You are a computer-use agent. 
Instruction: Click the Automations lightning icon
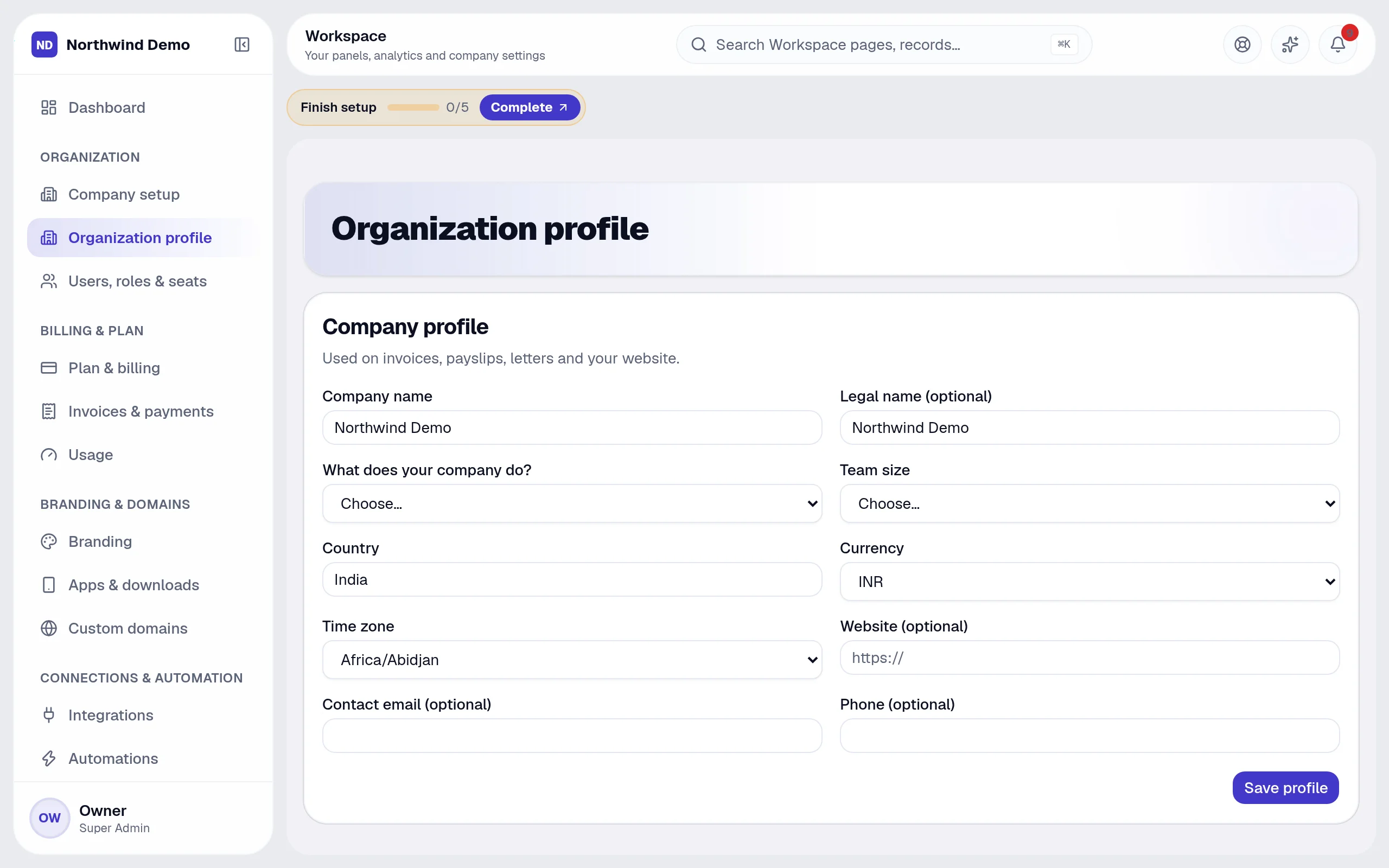tap(49, 758)
